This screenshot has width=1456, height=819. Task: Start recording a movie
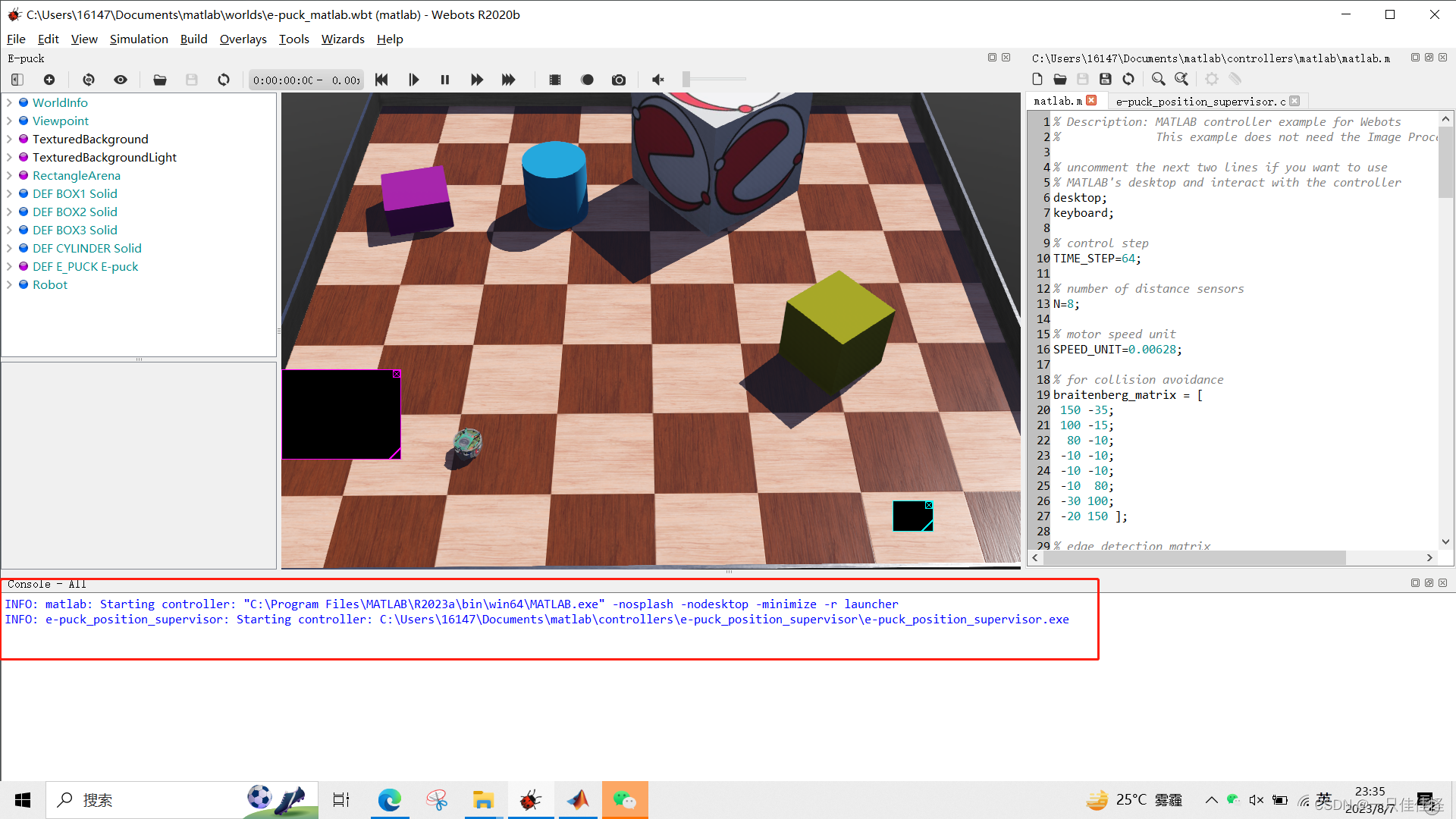click(x=587, y=80)
